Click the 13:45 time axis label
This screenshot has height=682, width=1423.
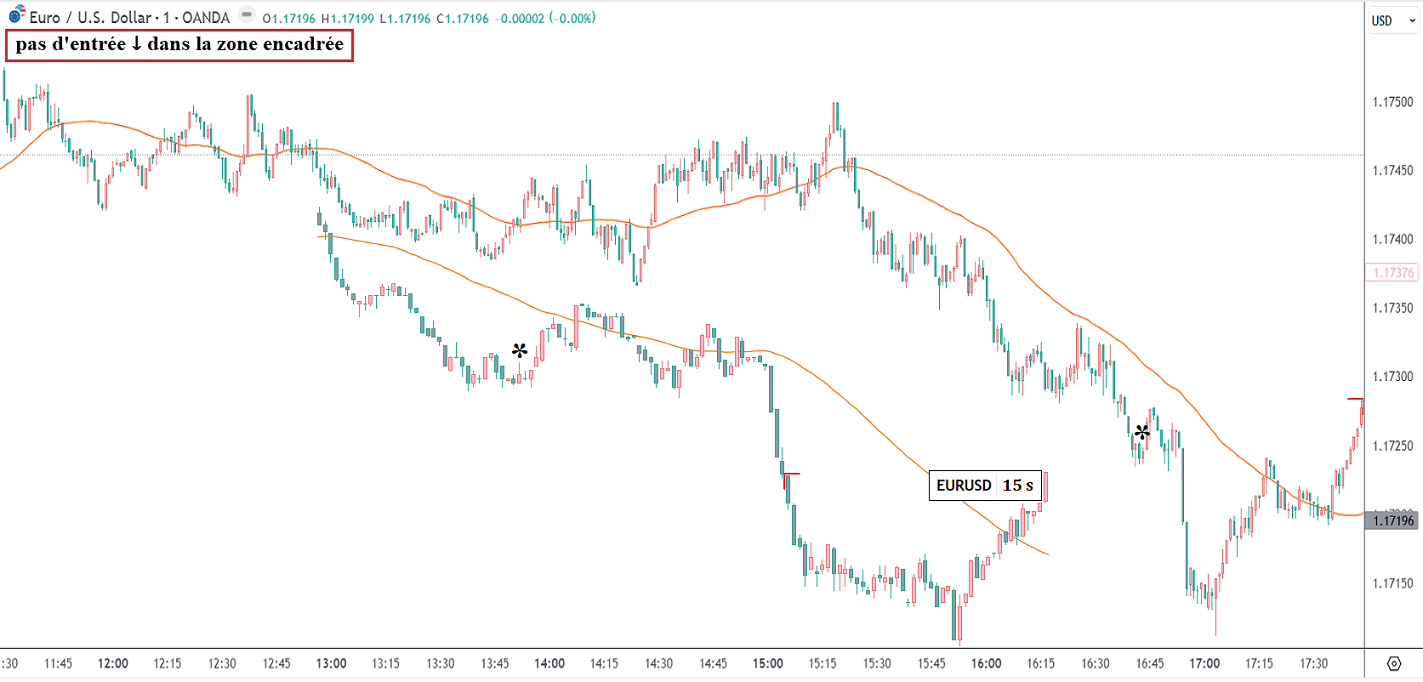coord(495,663)
